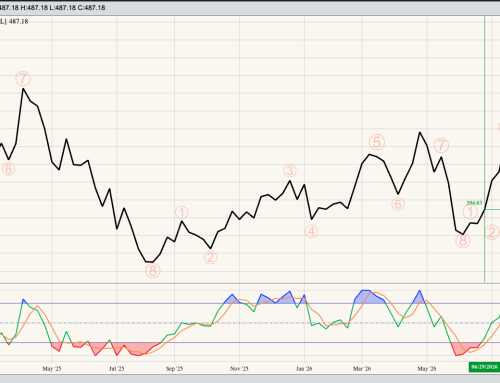Click the Jan '26 axis label
This screenshot has width=500, height=383.
pyautogui.click(x=304, y=369)
